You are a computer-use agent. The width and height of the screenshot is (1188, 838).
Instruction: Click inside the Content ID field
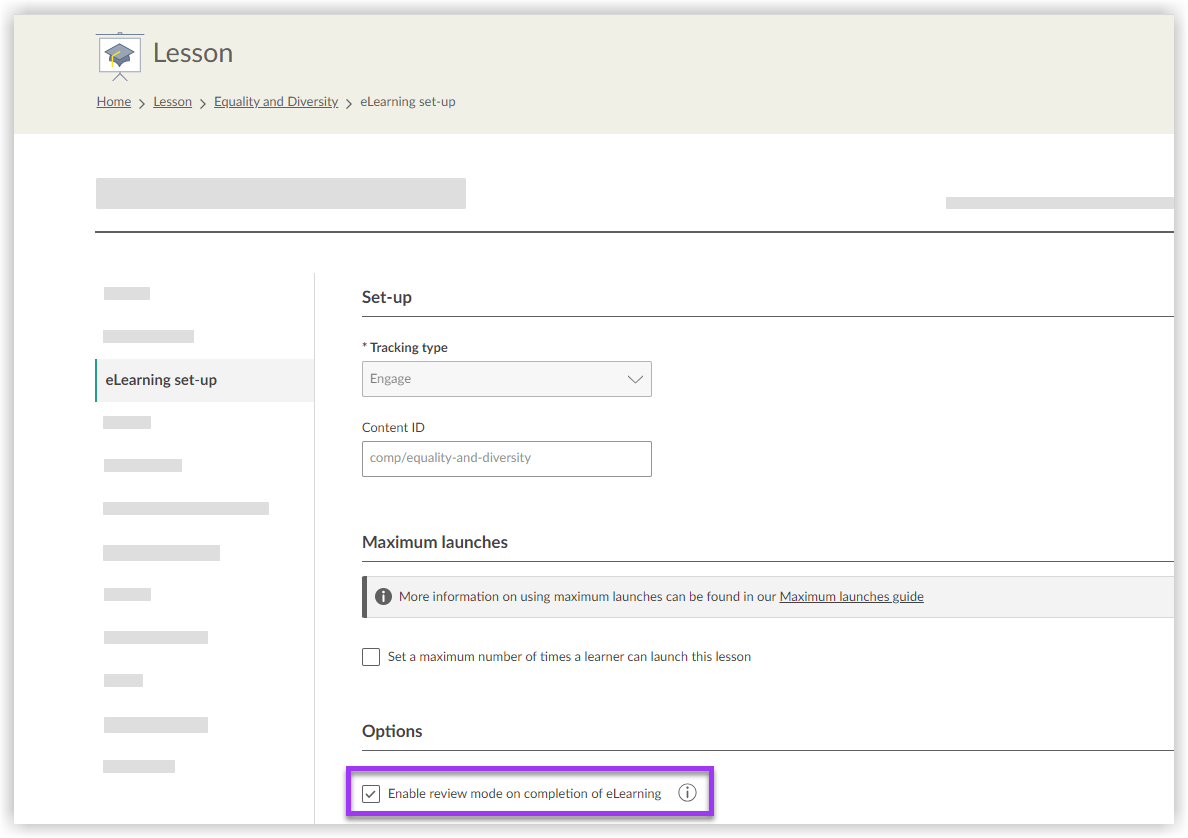coord(506,458)
